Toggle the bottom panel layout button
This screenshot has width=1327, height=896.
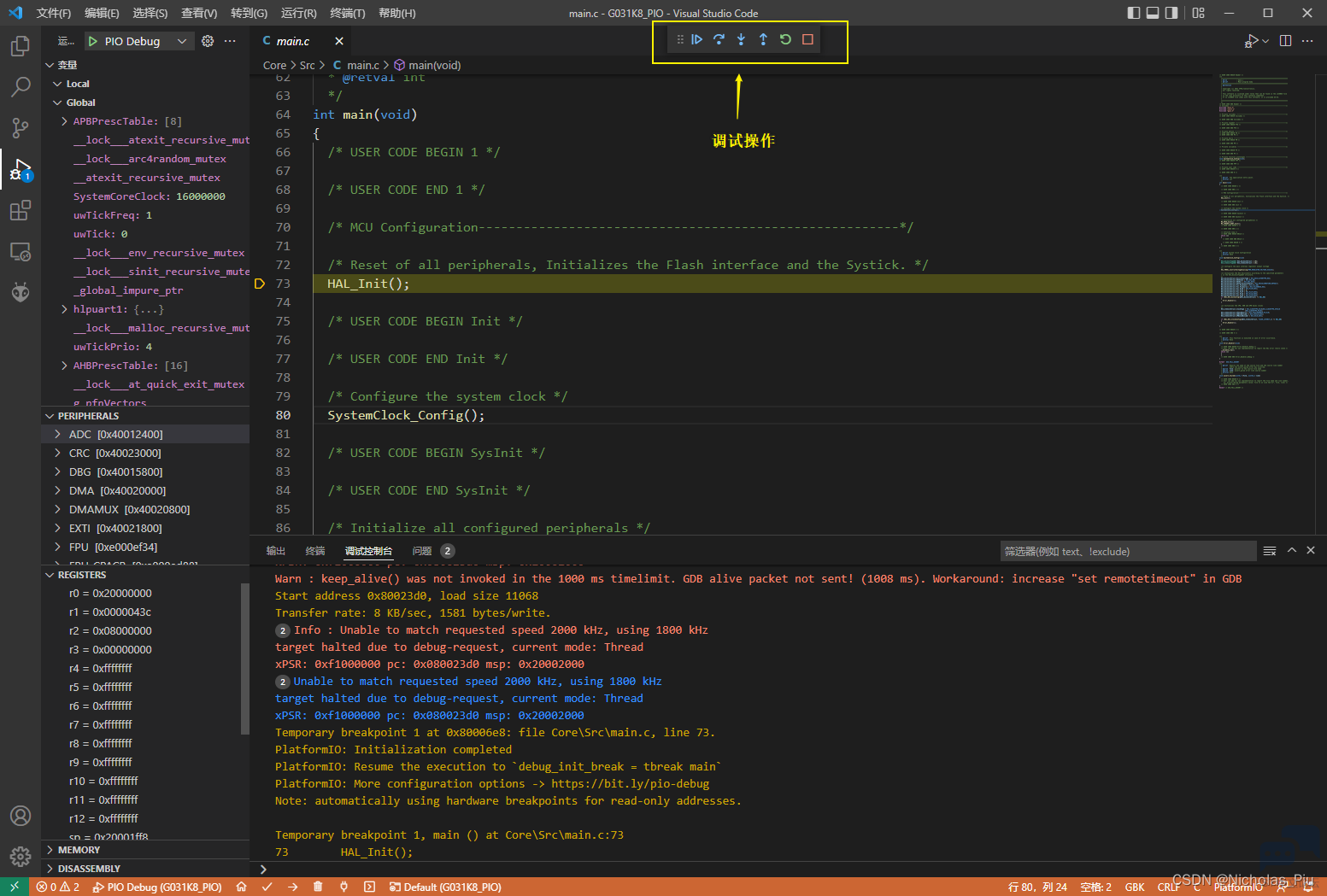1153,13
